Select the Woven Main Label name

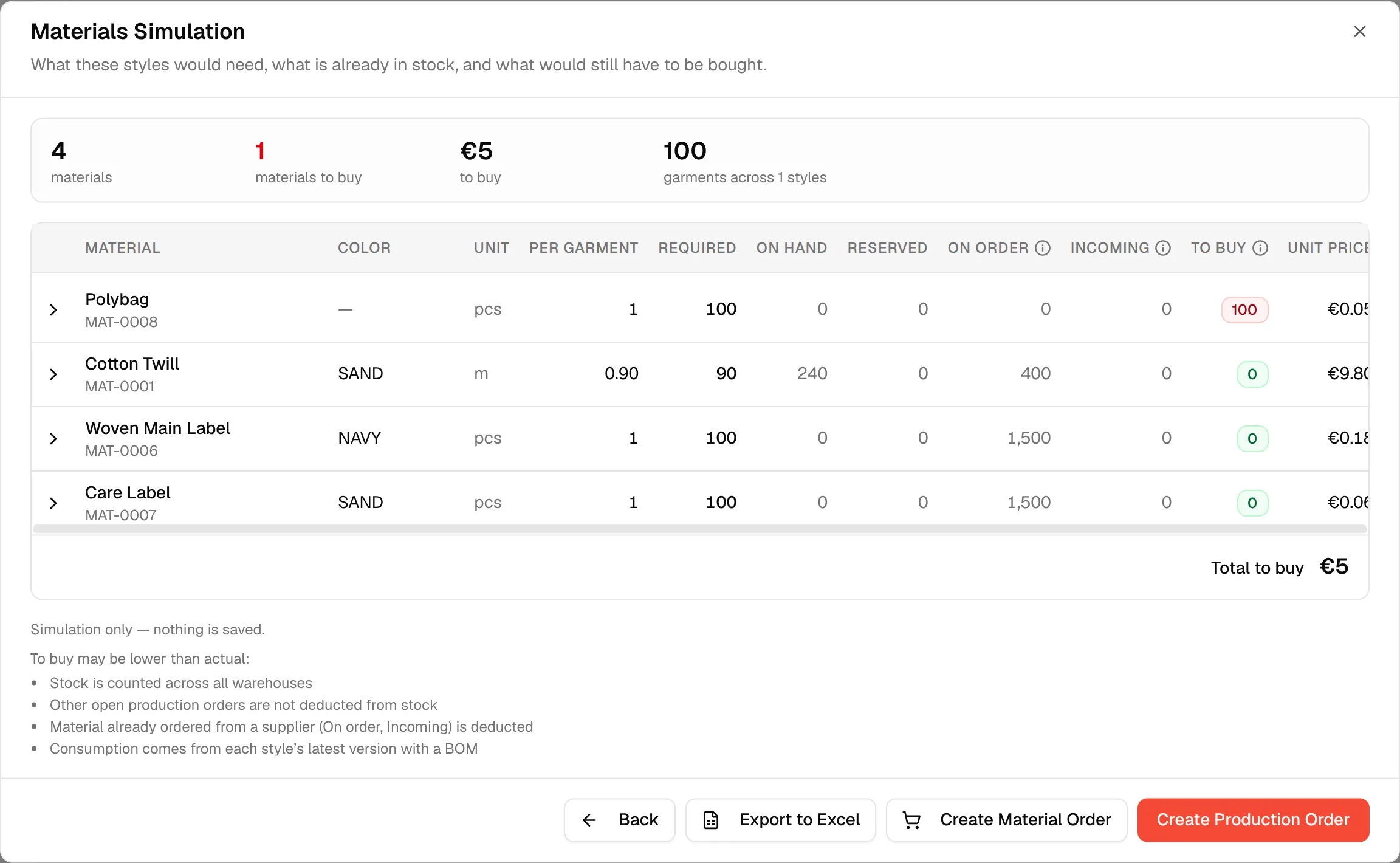[x=157, y=428]
